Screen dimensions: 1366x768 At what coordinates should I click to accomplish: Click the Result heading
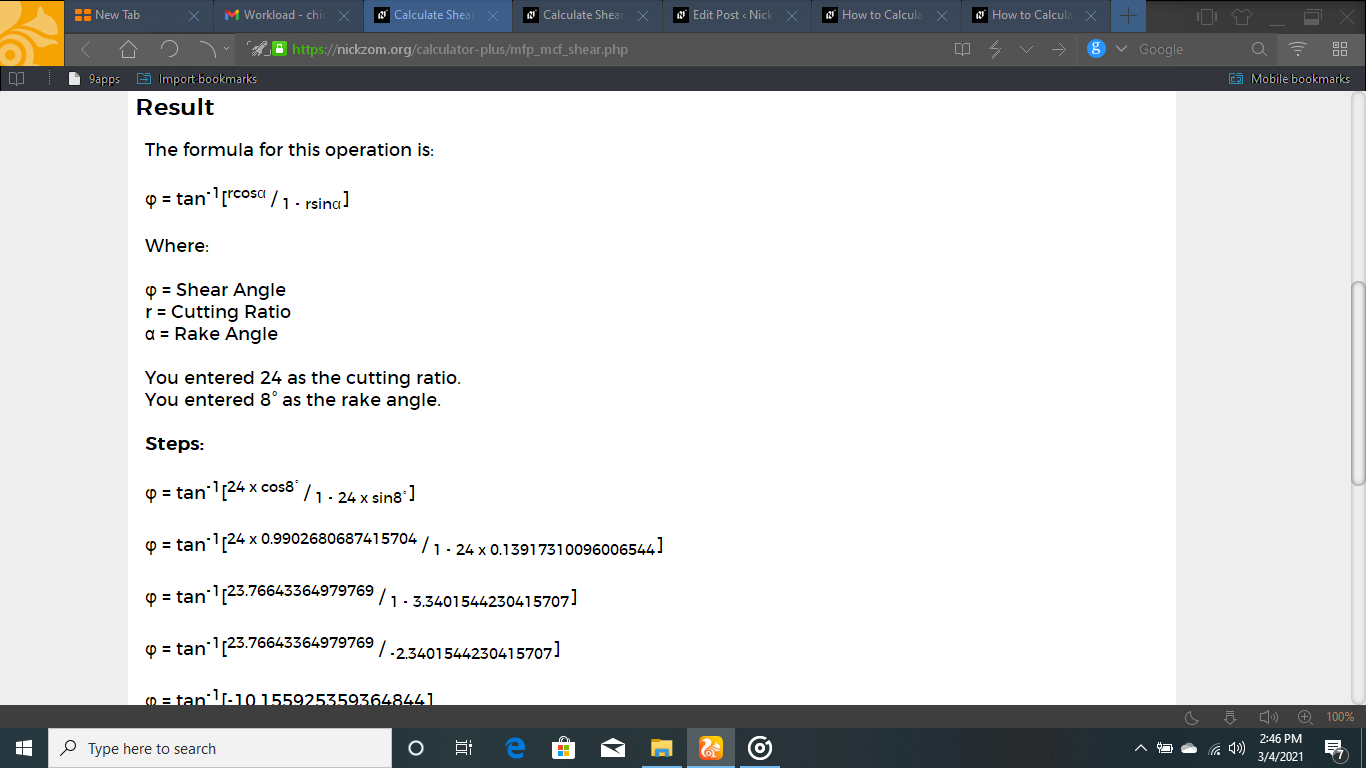pyautogui.click(x=175, y=107)
